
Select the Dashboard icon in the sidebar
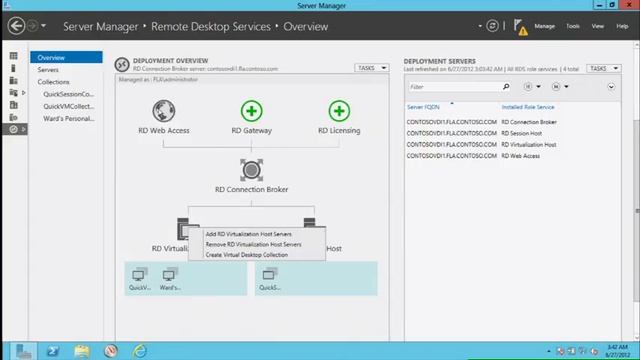(13, 56)
